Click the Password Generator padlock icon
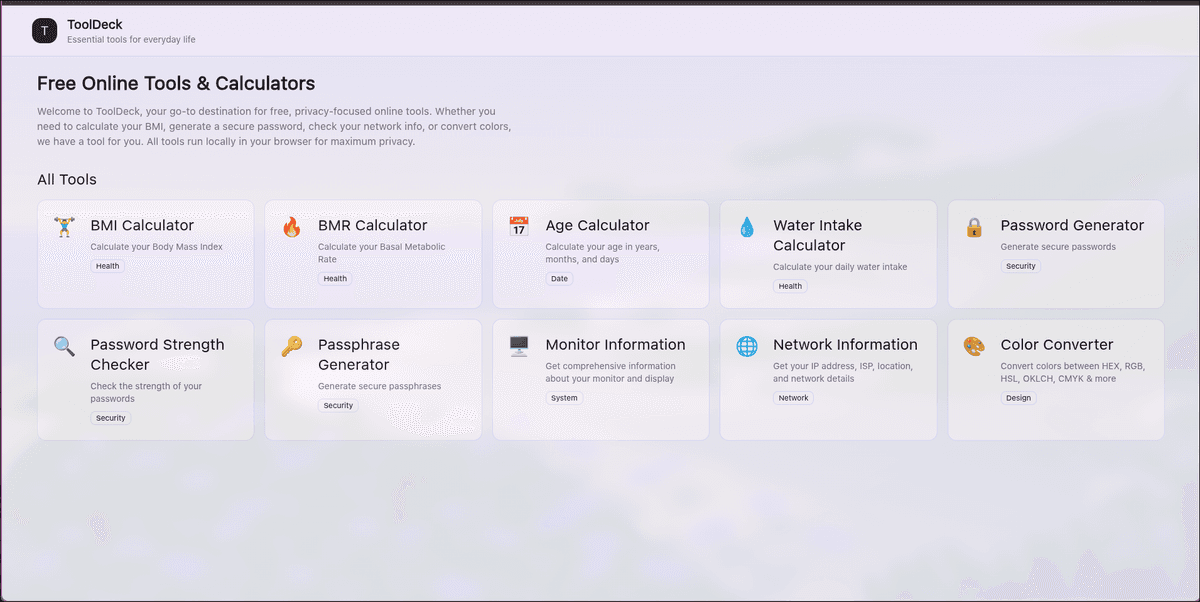1200x602 pixels. tap(974, 227)
